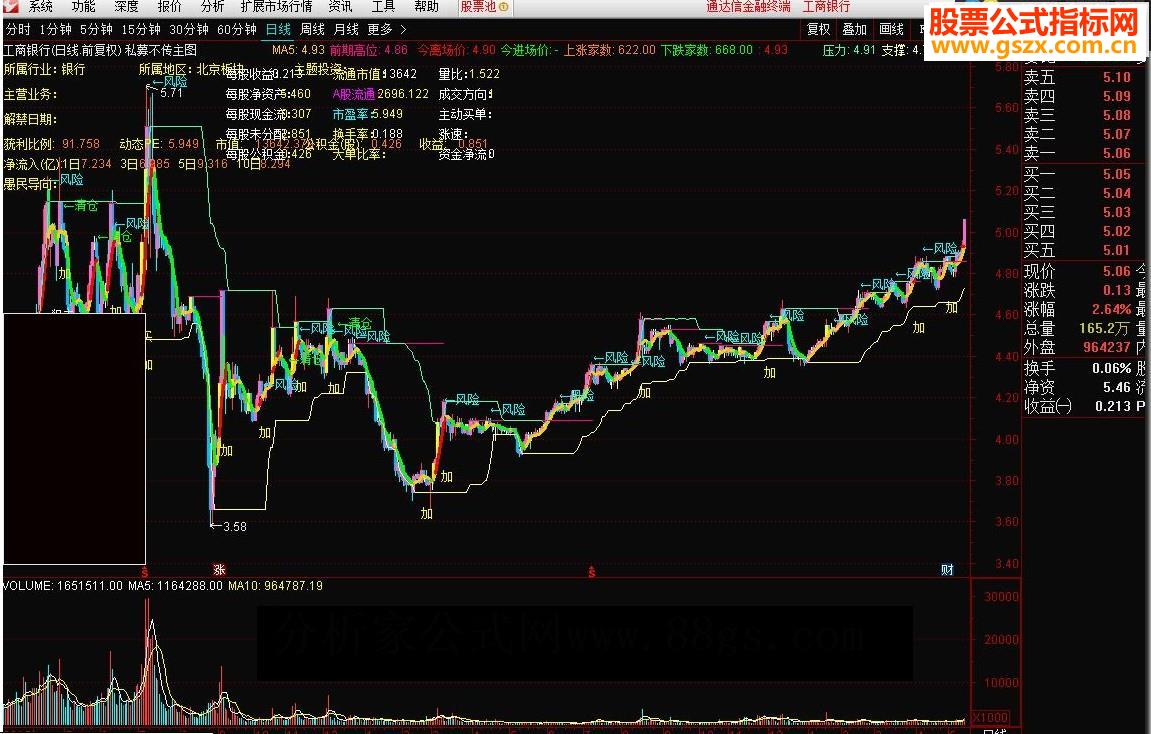
Task: Switch to the 5分钟 period
Action: point(96,29)
